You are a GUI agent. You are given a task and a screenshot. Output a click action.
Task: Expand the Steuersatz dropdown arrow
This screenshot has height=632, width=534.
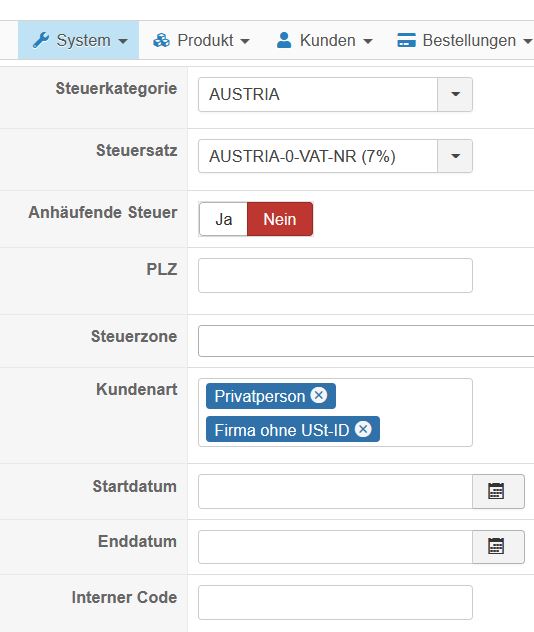coord(455,156)
